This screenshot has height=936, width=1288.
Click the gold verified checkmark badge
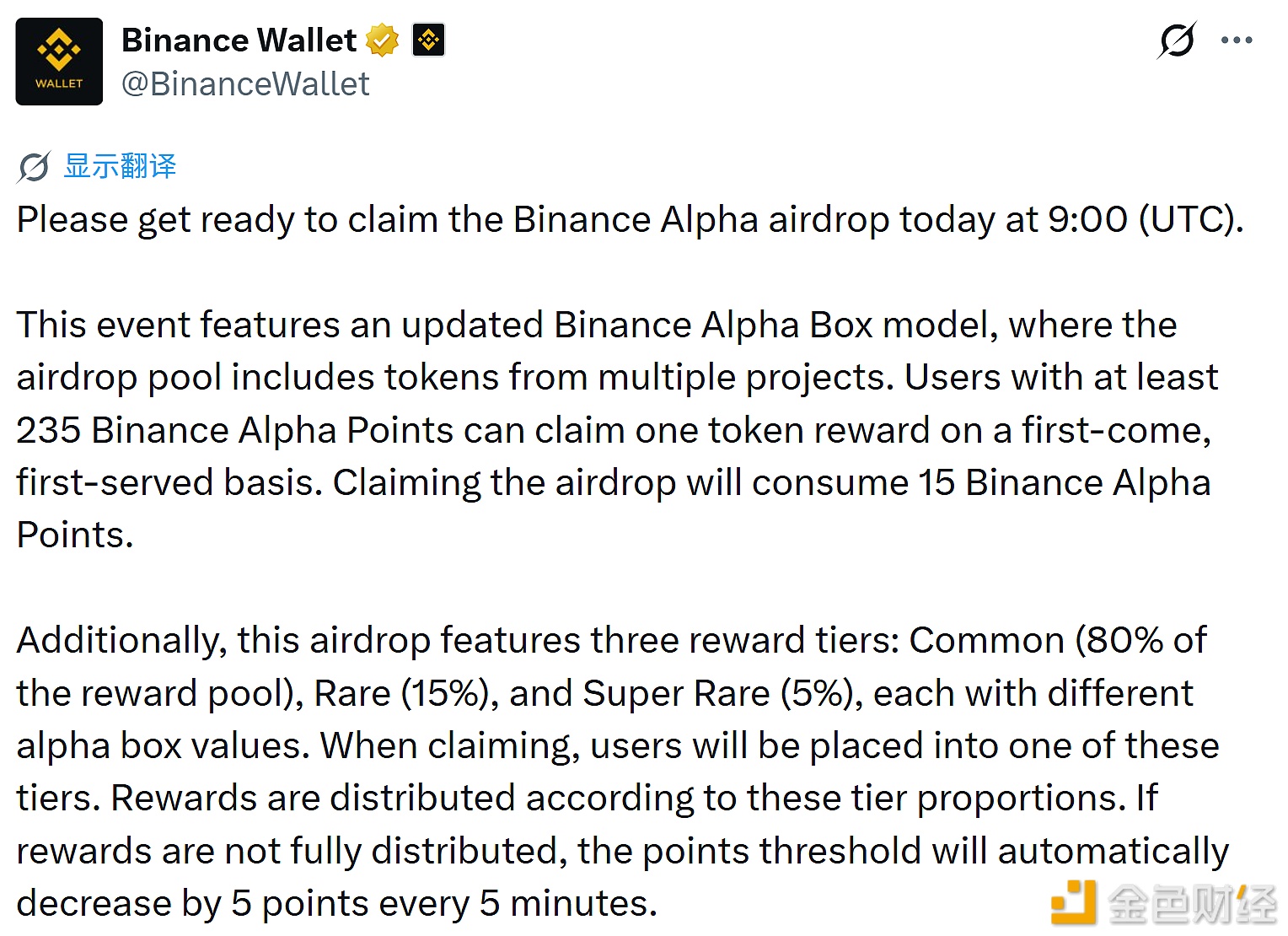[x=383, y=40]
